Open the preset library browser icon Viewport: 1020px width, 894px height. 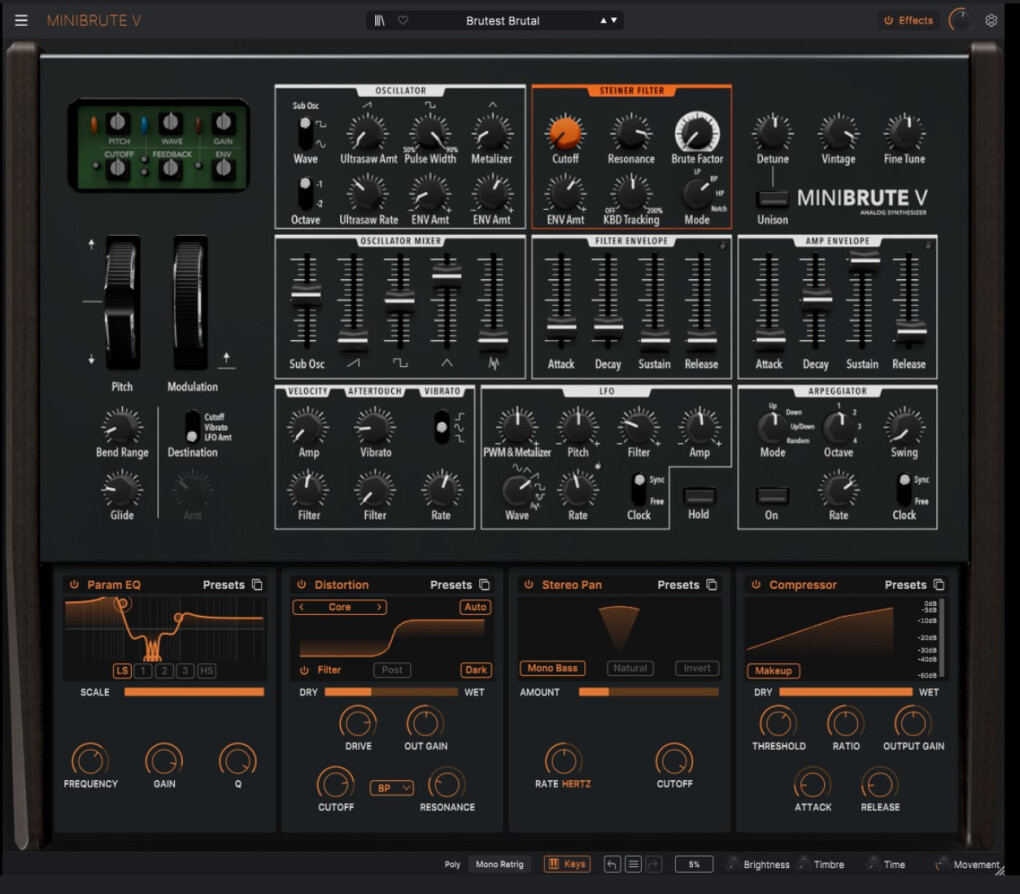380,20
